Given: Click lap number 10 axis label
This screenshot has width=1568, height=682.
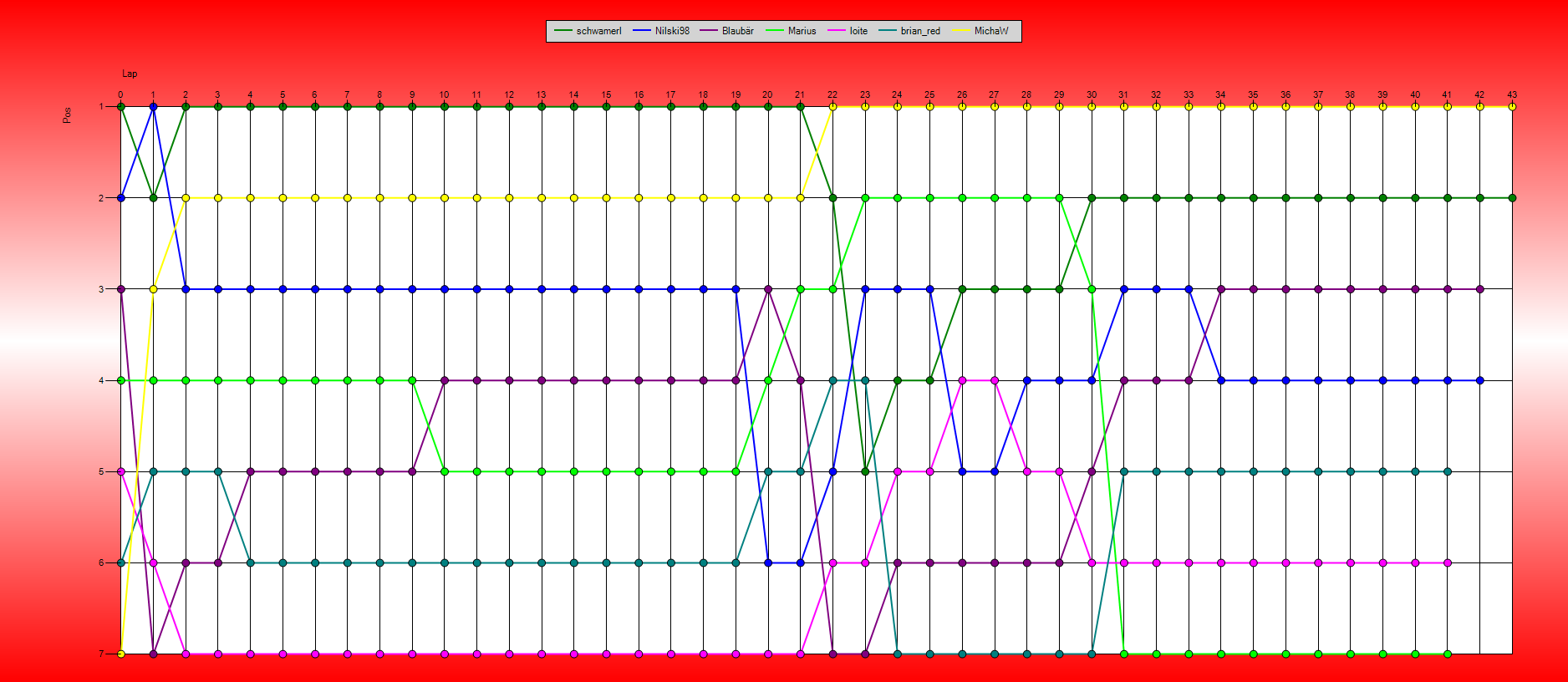Looking at the screenshot, I should click(444, 94).
